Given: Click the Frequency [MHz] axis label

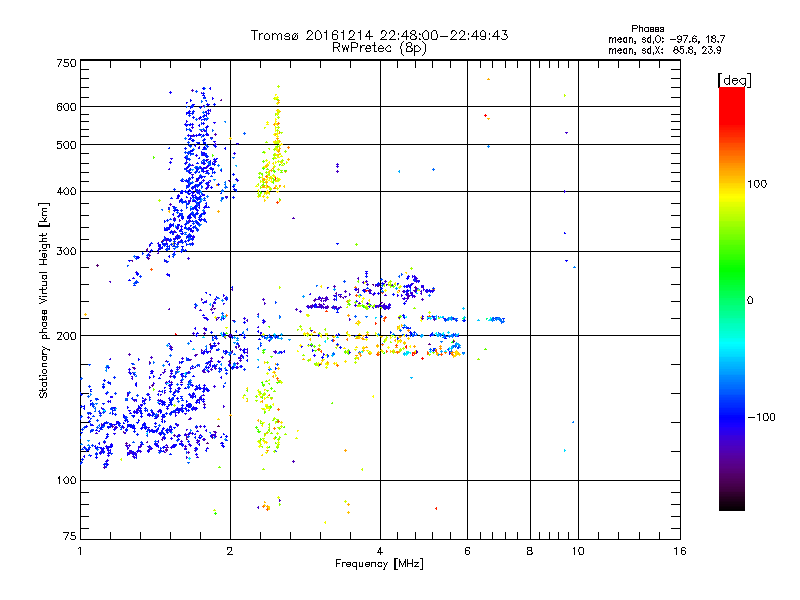Looking at the screenshot, I should point(379,564).
